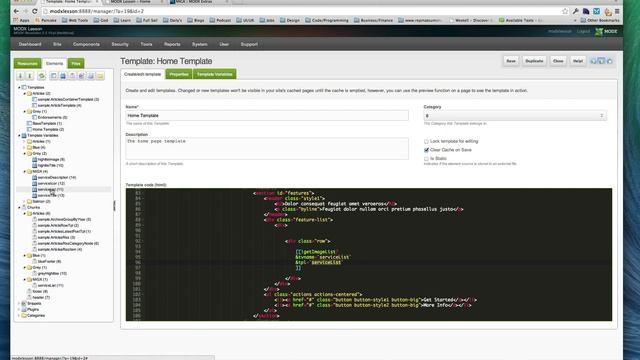
Task: Open the Category dropdown
Action: pos(515,116)
